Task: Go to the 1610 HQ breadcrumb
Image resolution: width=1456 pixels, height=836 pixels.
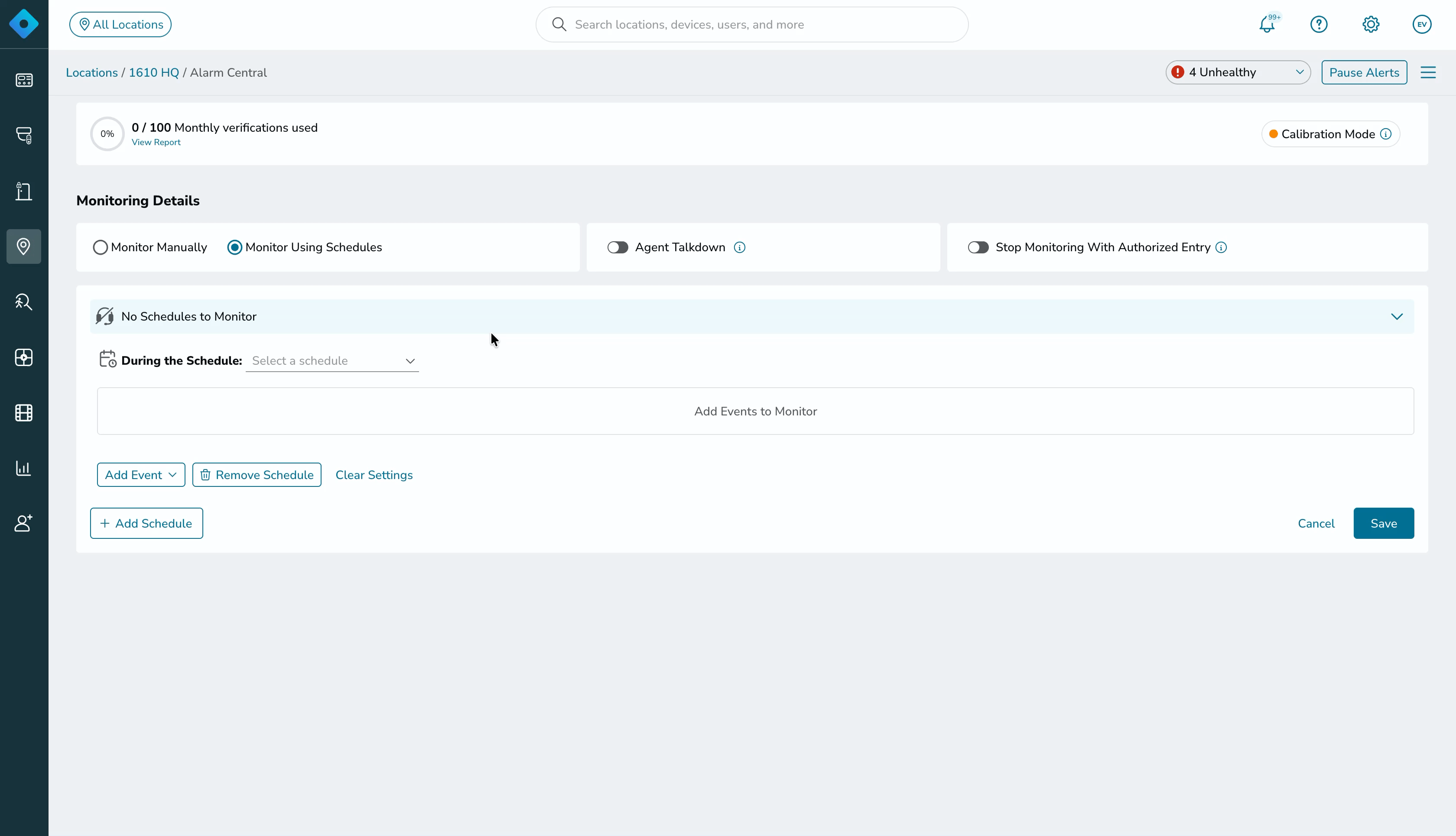Action: tap(154, 73)
